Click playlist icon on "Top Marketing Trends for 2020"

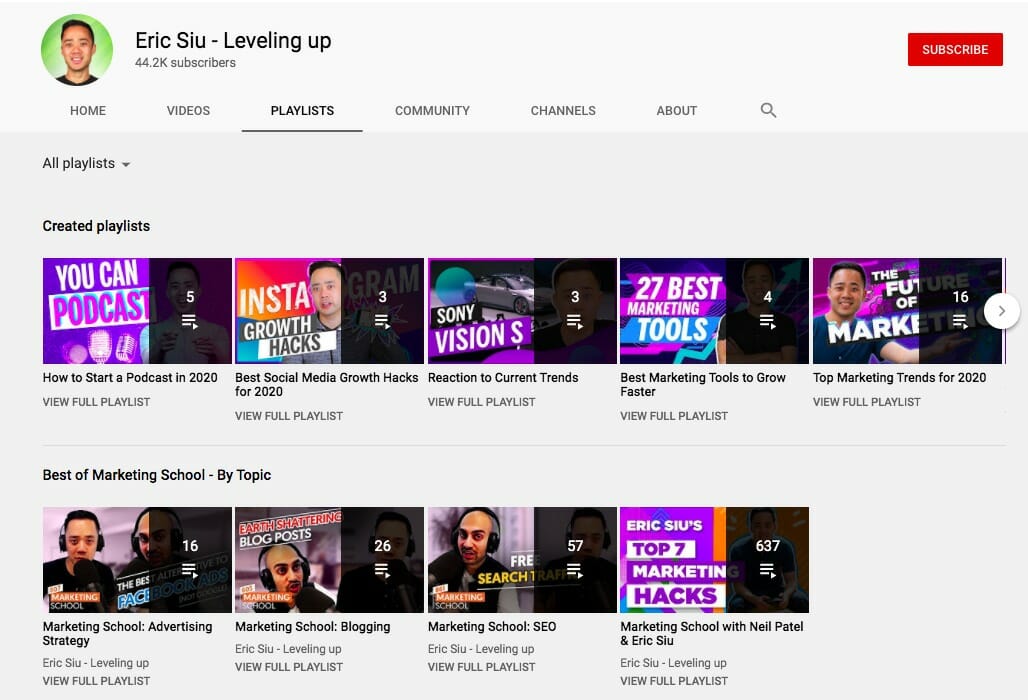959,320
